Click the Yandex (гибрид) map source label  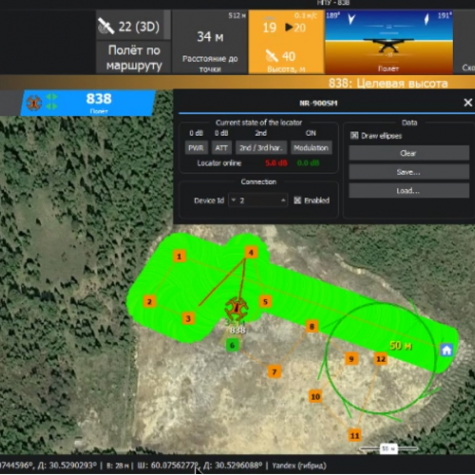pos(299,465)
